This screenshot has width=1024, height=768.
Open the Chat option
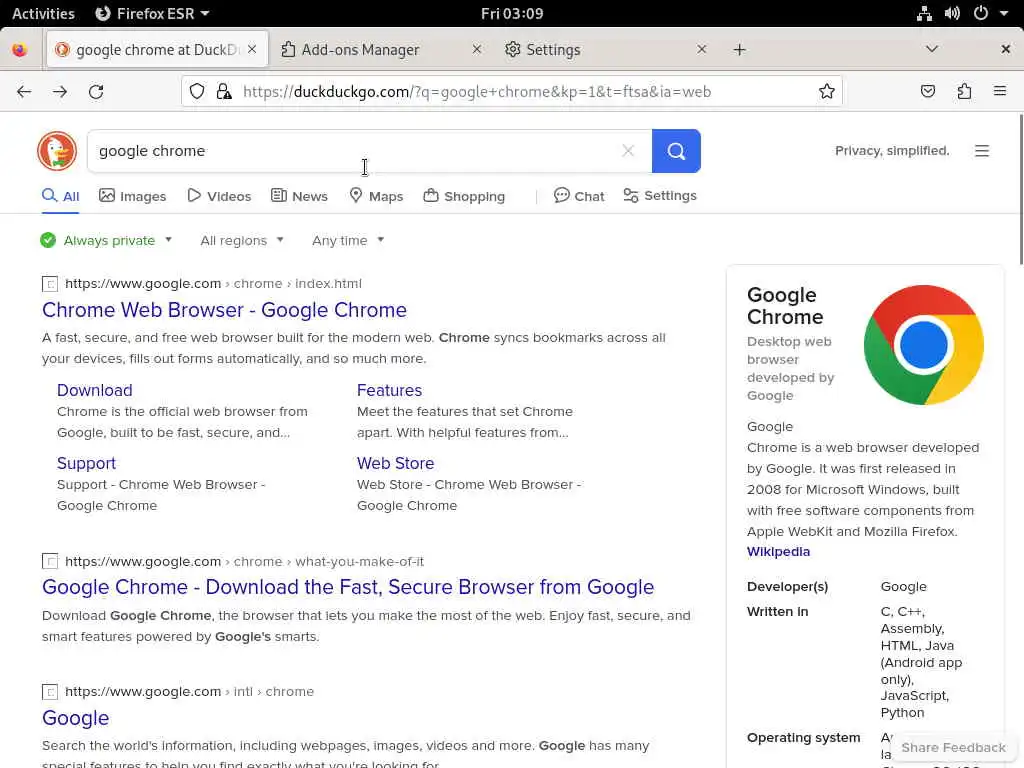579,196
